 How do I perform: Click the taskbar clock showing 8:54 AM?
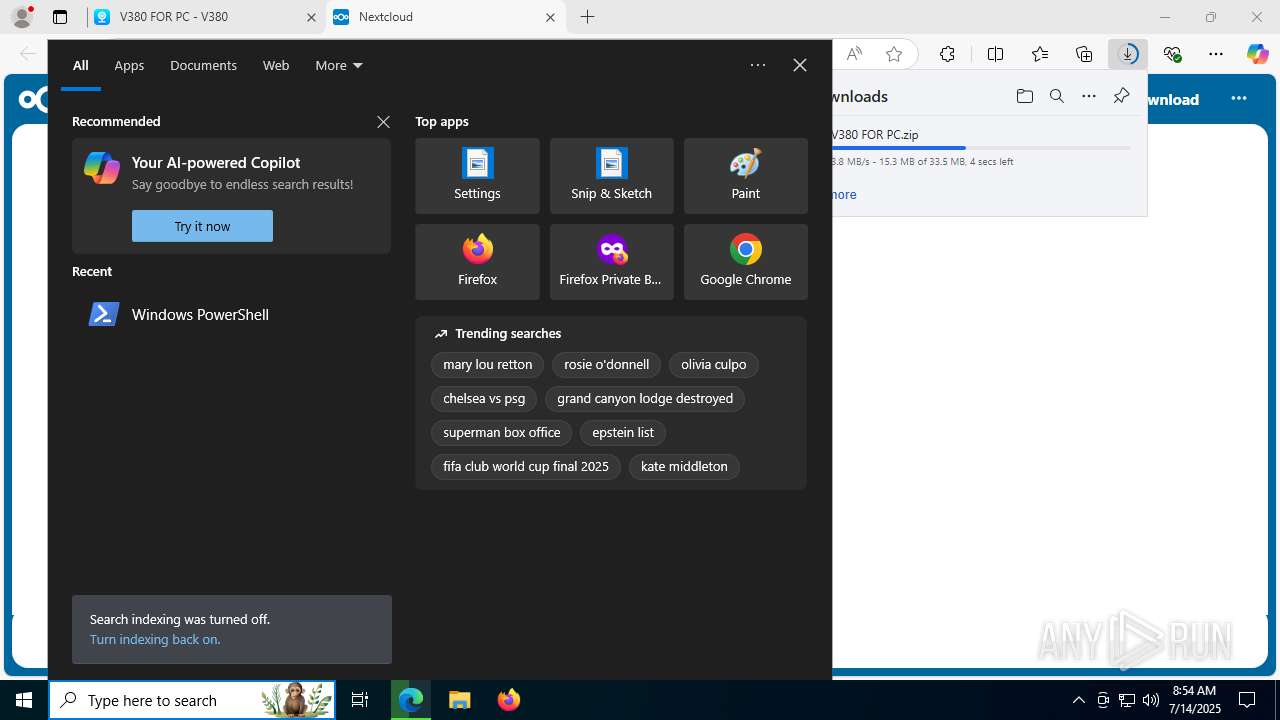[1196, 700]
